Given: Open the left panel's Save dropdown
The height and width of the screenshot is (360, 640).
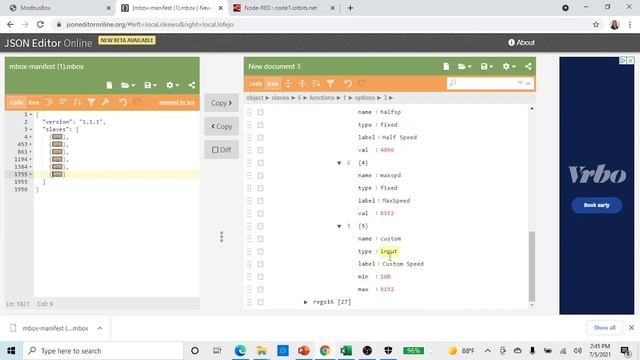Looking at the screenshot, I should tap(150, 85).
